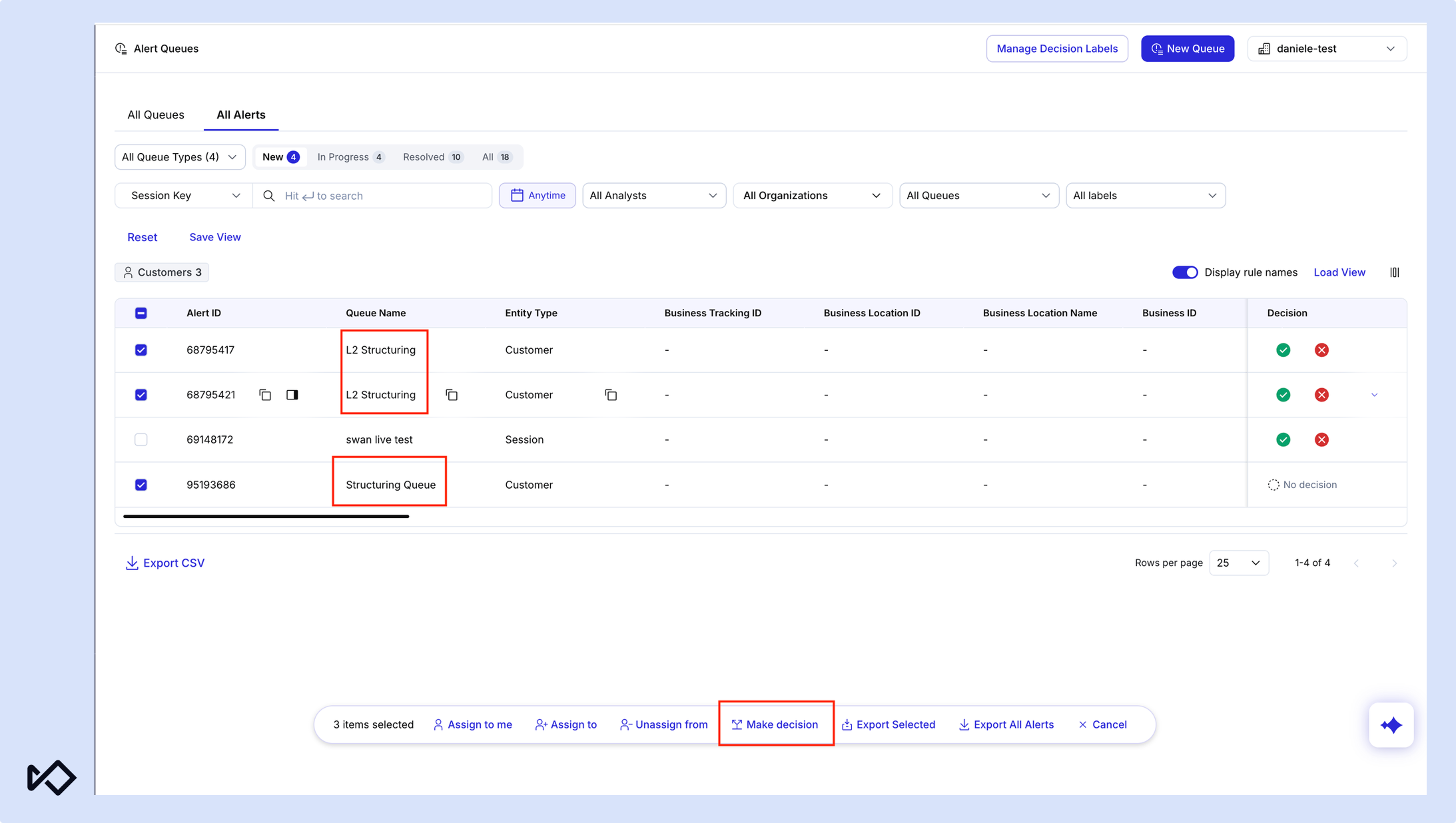Image resolution: width=1456 pixels, height=823 pixels.
Task: Approve alert 69148172 with green checkmark
Action: pos(1283,439)
